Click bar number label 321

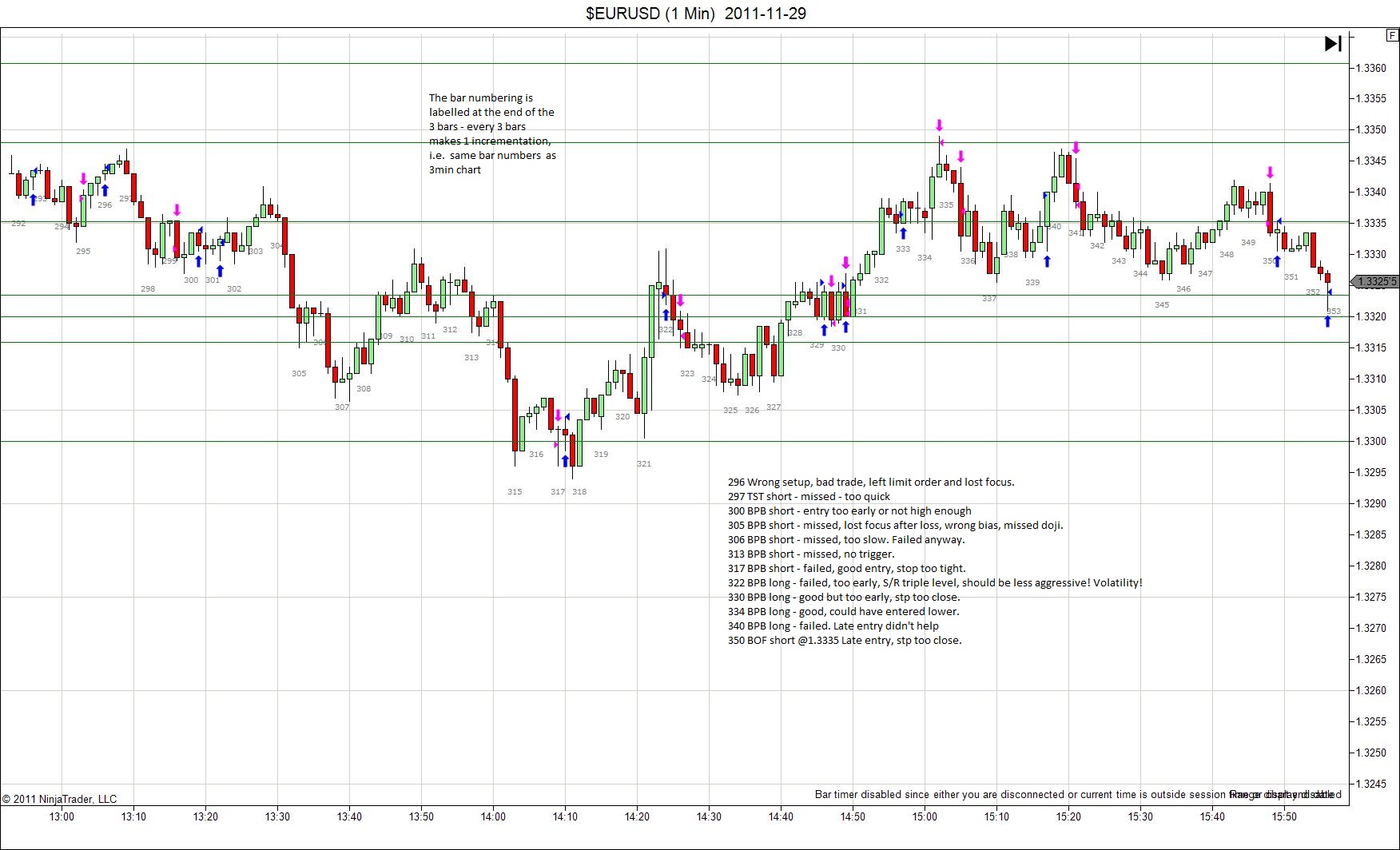pyautogui.click(x=644, y=463)
